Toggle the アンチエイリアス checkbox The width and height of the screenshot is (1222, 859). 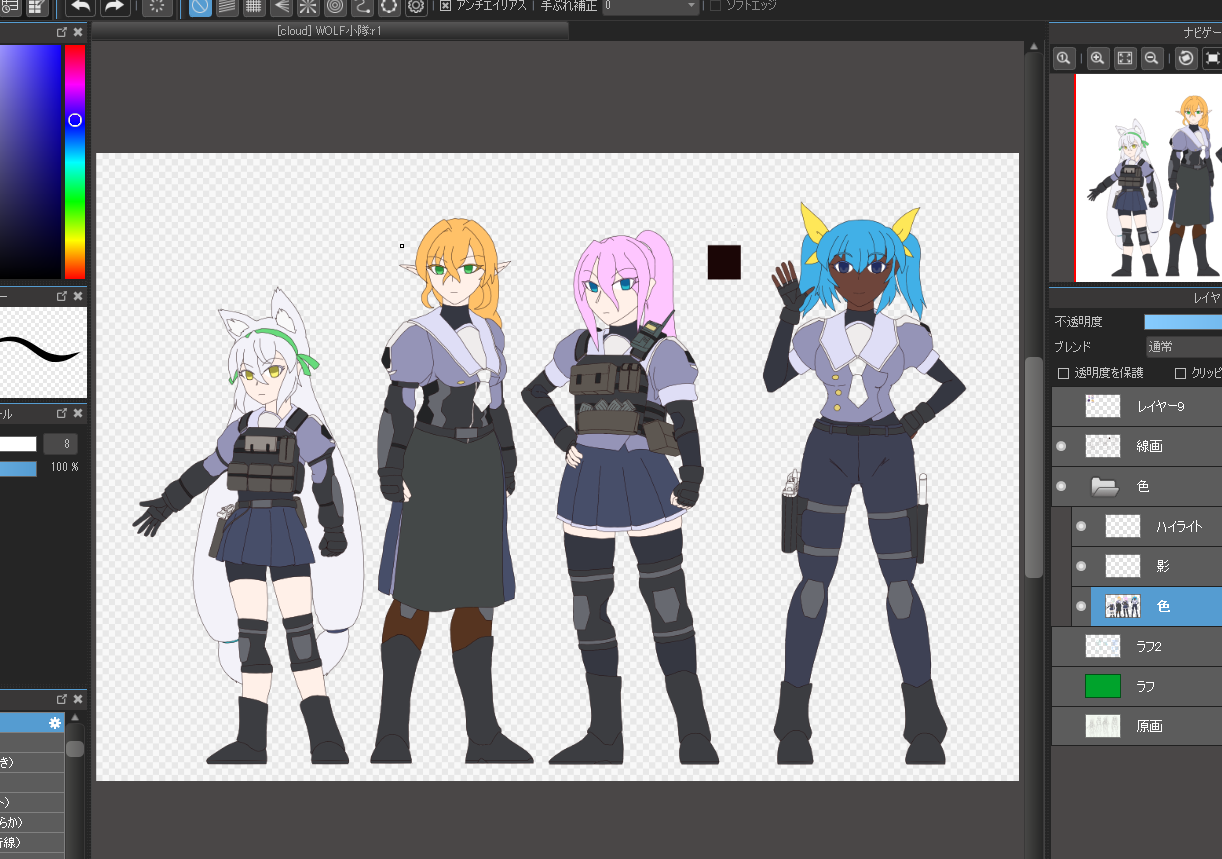click(x=446, y=6)
